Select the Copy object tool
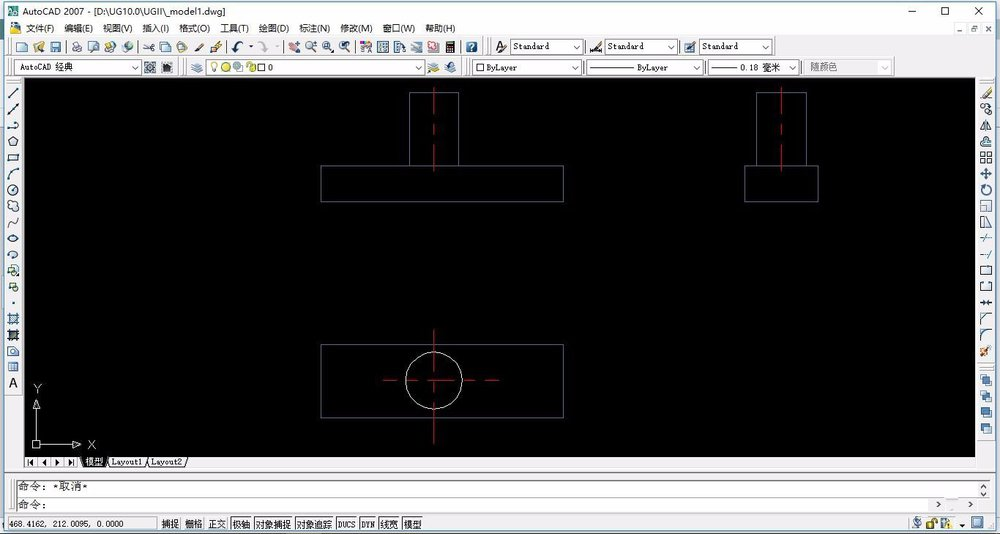This screenshot has height=534, width=1000. pos(986,109)
